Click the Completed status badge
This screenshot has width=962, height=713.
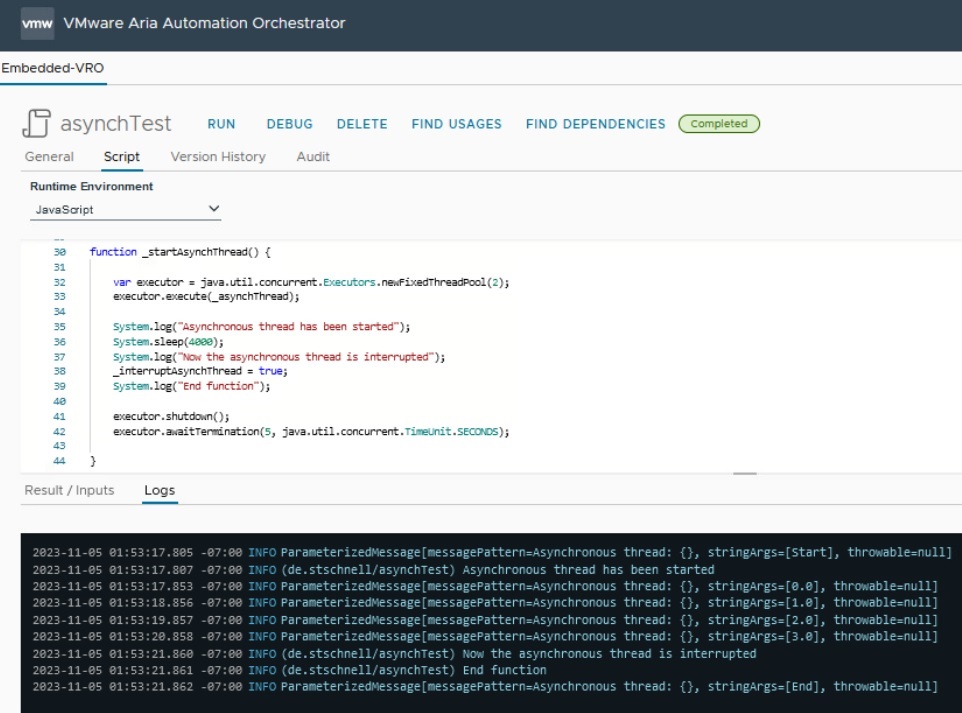pos(719,123)
